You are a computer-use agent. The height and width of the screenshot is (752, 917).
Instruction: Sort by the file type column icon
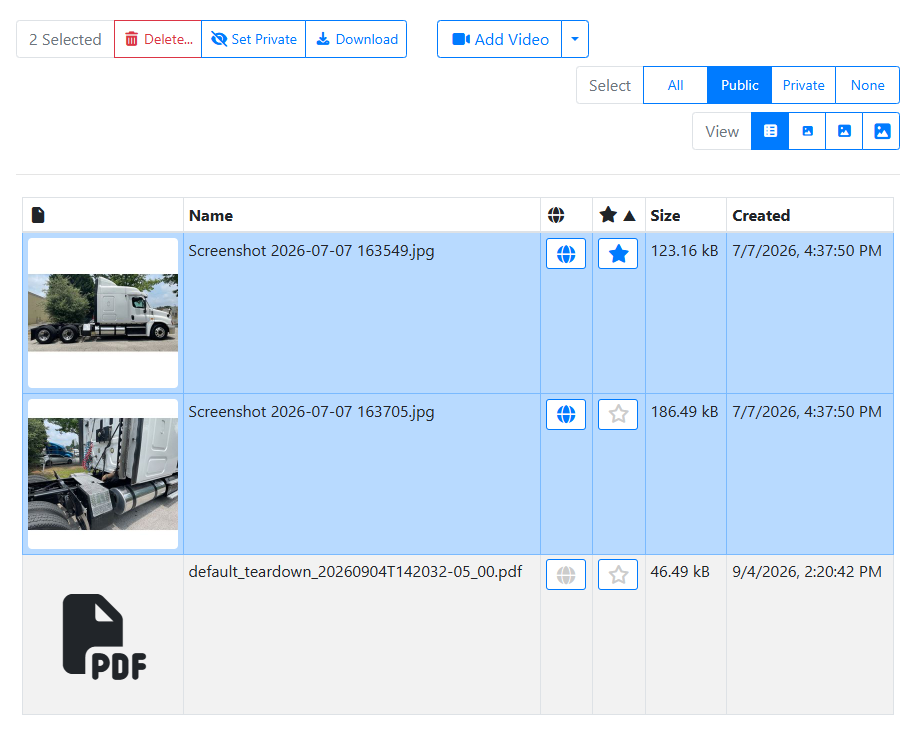(x=38, y=215)
